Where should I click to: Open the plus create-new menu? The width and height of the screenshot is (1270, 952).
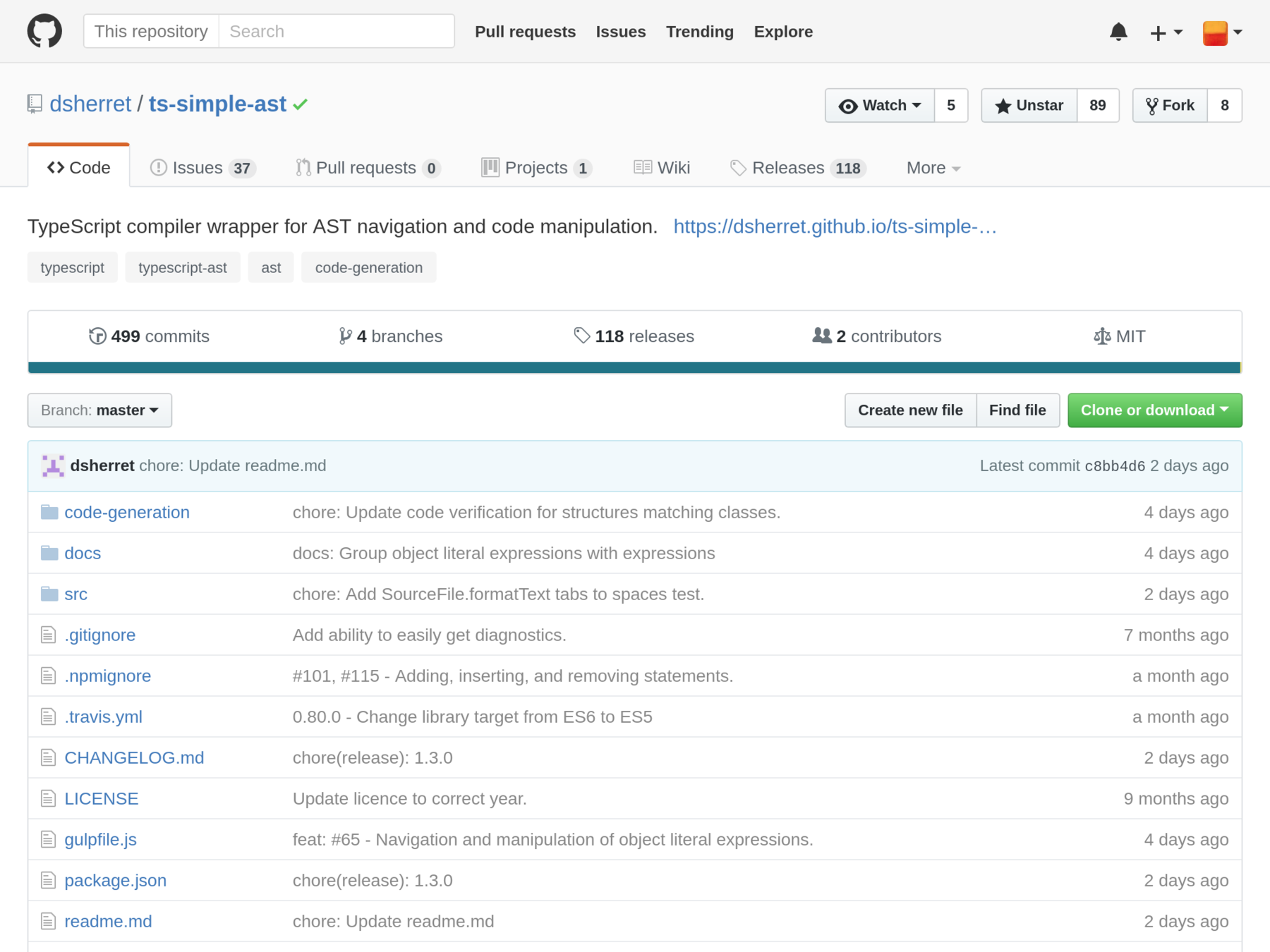click(x=1166, y=32)
